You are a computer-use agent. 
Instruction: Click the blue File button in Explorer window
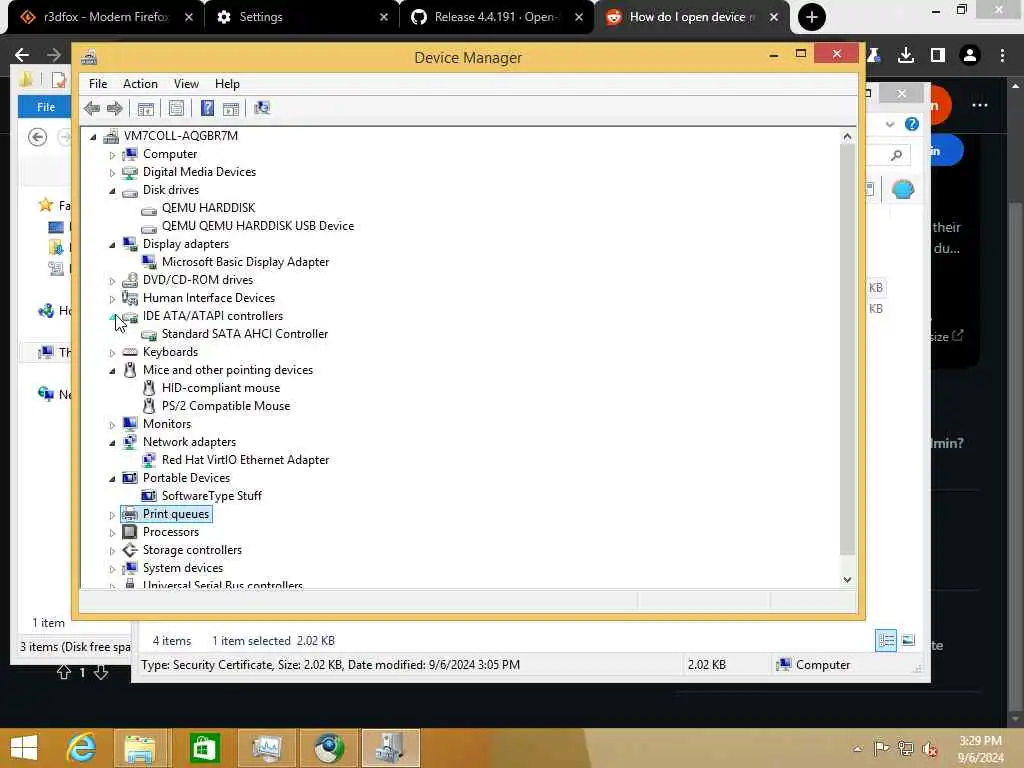pyautogui.click(x=45, y=107)
